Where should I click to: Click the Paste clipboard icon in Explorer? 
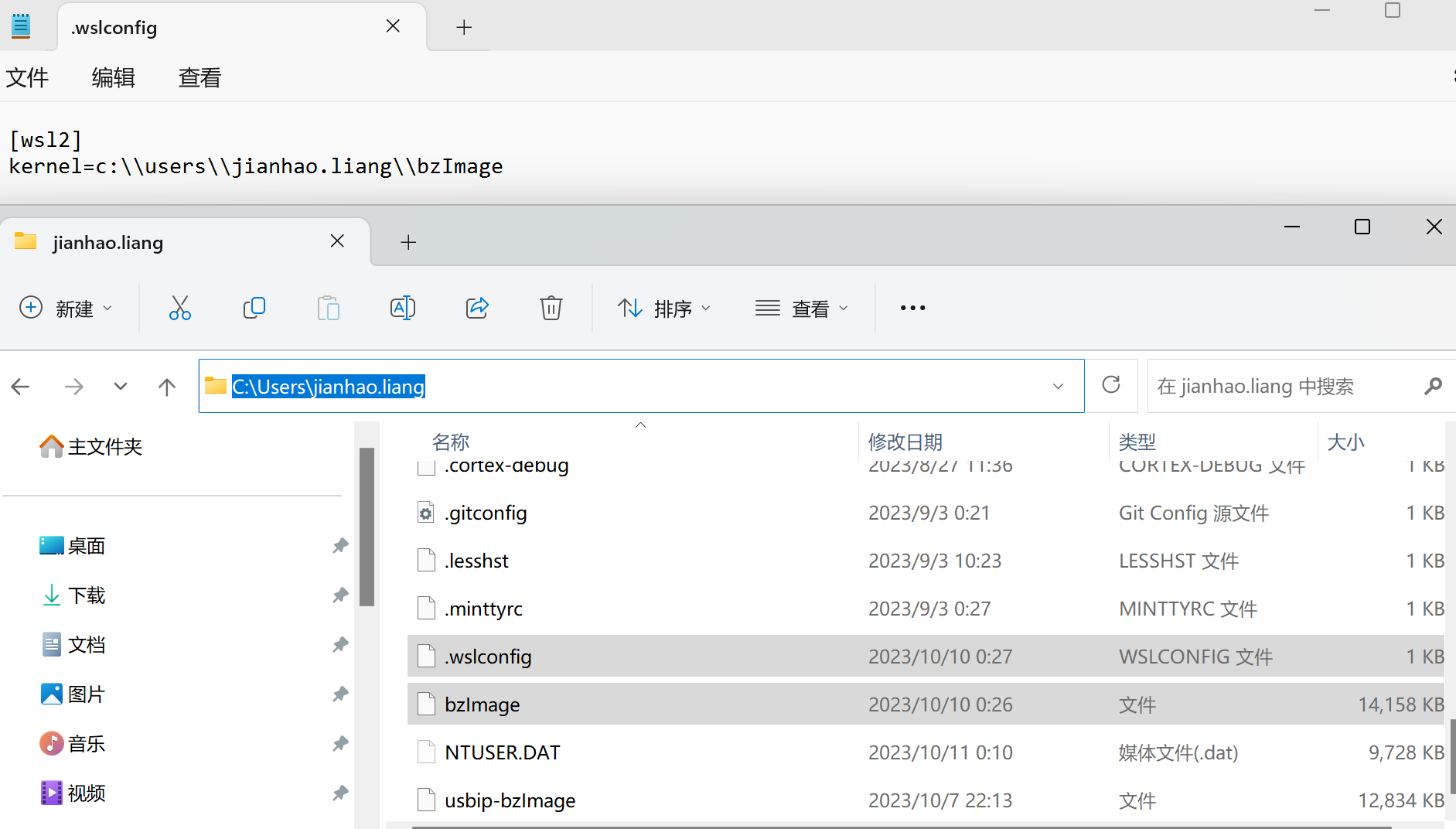click(328, 308)
